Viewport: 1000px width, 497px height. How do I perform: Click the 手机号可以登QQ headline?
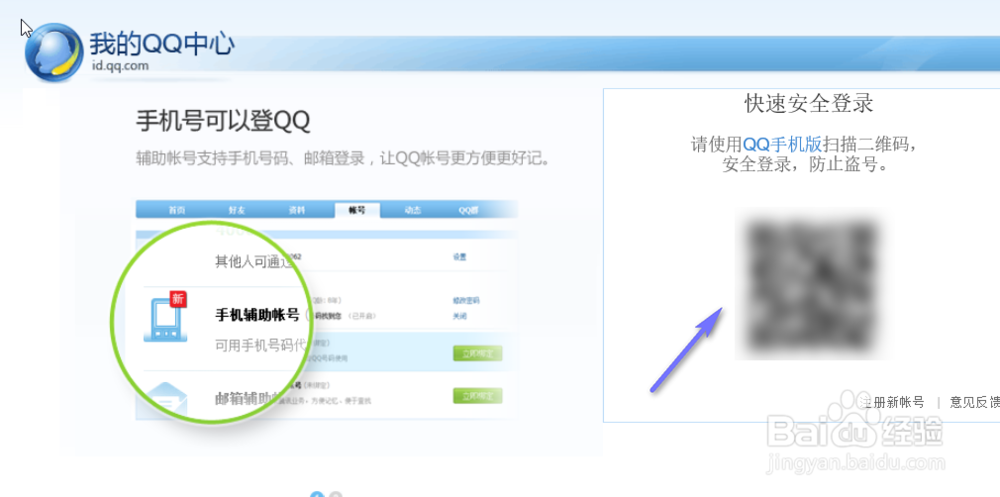(223, 121)
